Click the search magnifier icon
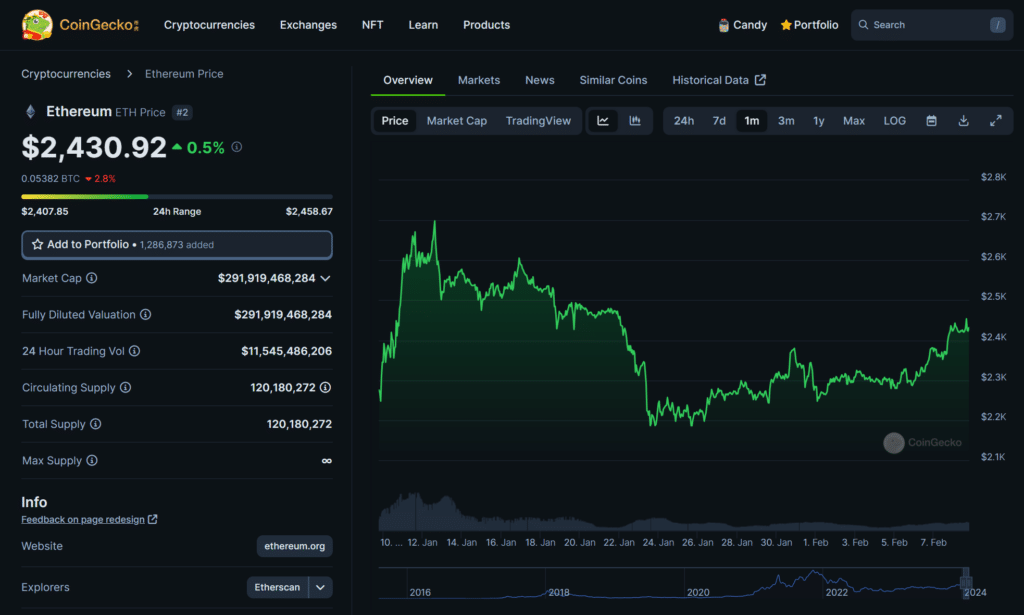 pos(863,25)
